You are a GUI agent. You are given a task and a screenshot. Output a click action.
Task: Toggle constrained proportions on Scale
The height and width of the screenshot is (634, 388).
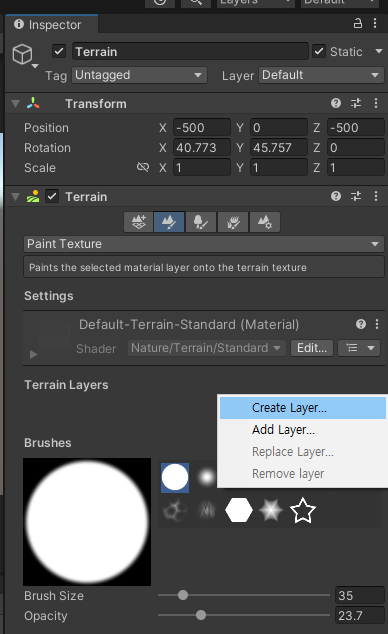(x=143, y=167)
